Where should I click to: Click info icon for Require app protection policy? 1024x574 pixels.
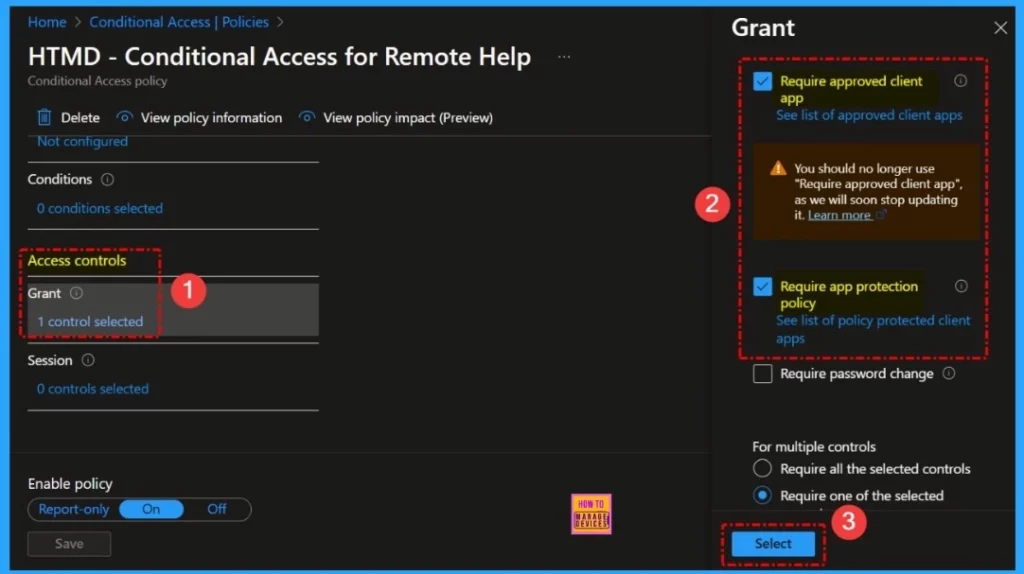pos(961,286)
